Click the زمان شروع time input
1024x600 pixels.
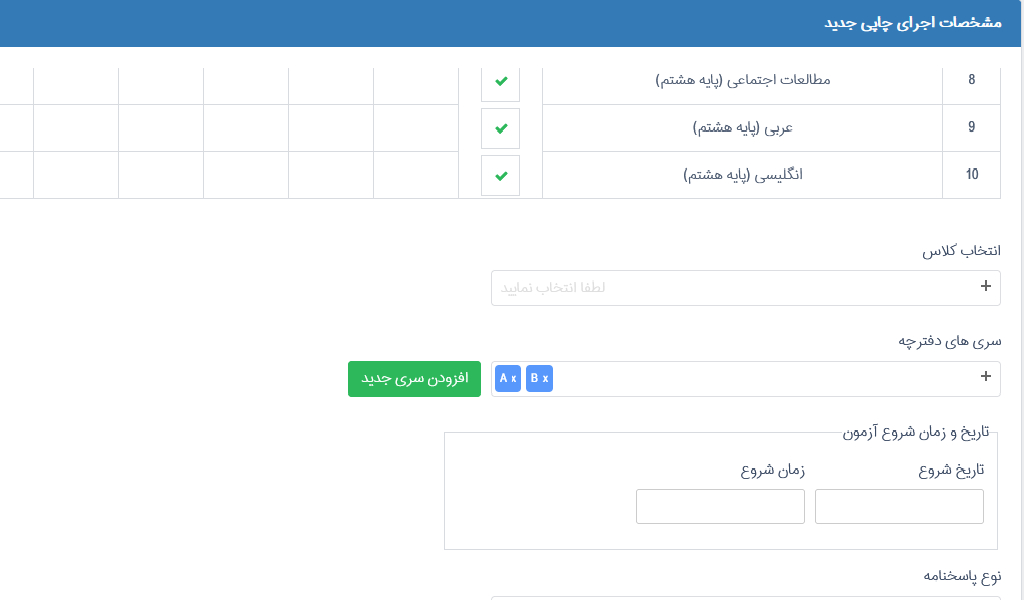pyautogui.click(x=720, y=506)
